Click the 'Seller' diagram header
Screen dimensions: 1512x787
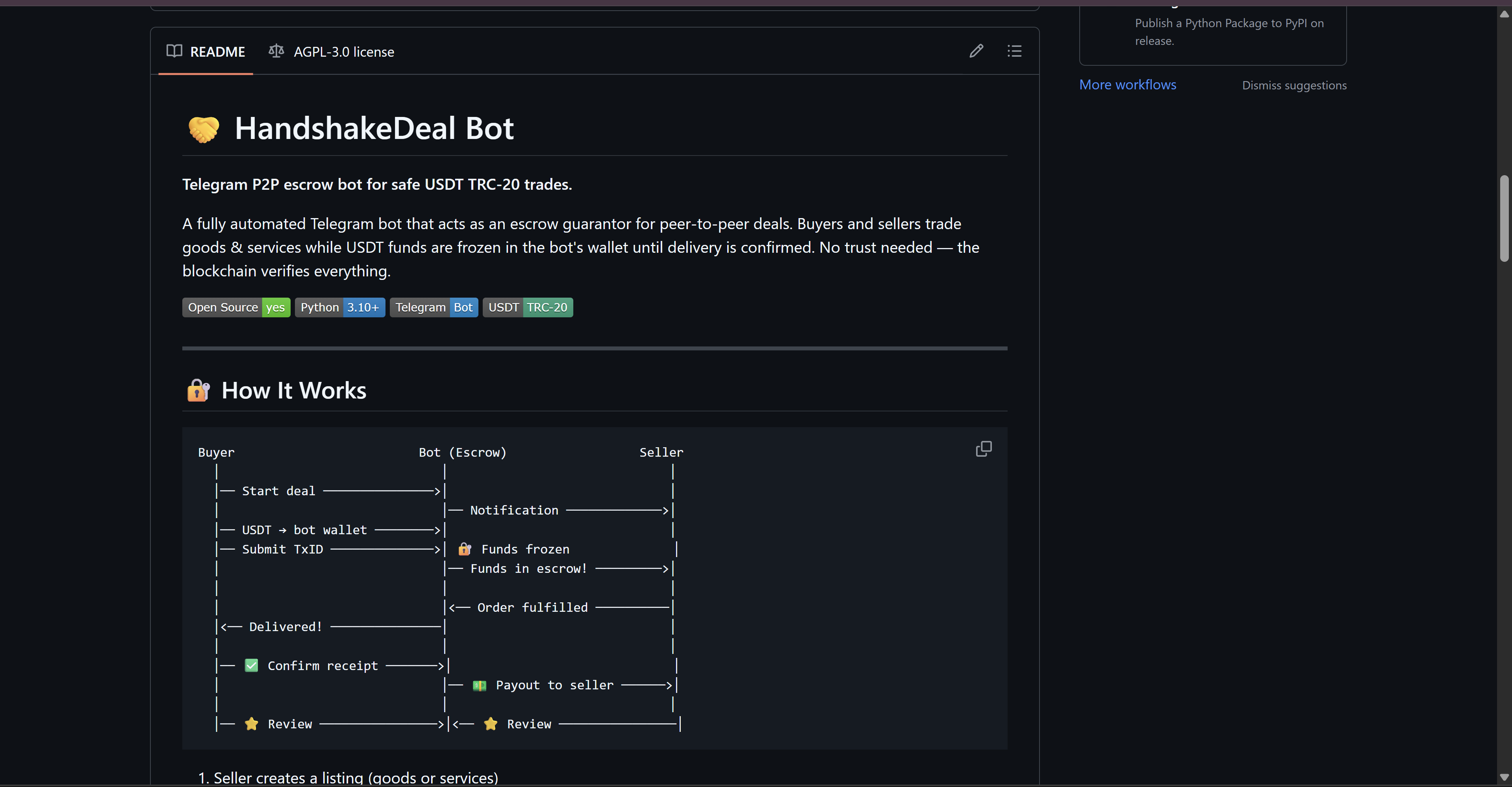coord(661,452)
